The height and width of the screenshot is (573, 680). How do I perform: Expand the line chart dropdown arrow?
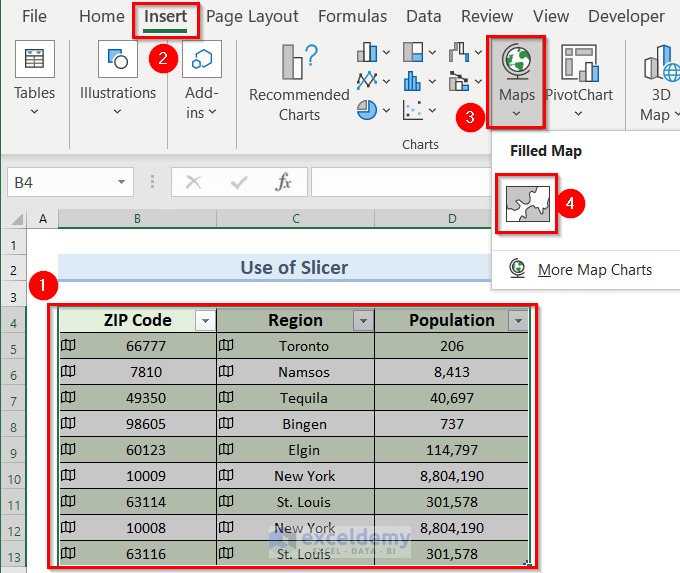pyautogui.click(x=386, y=81)
